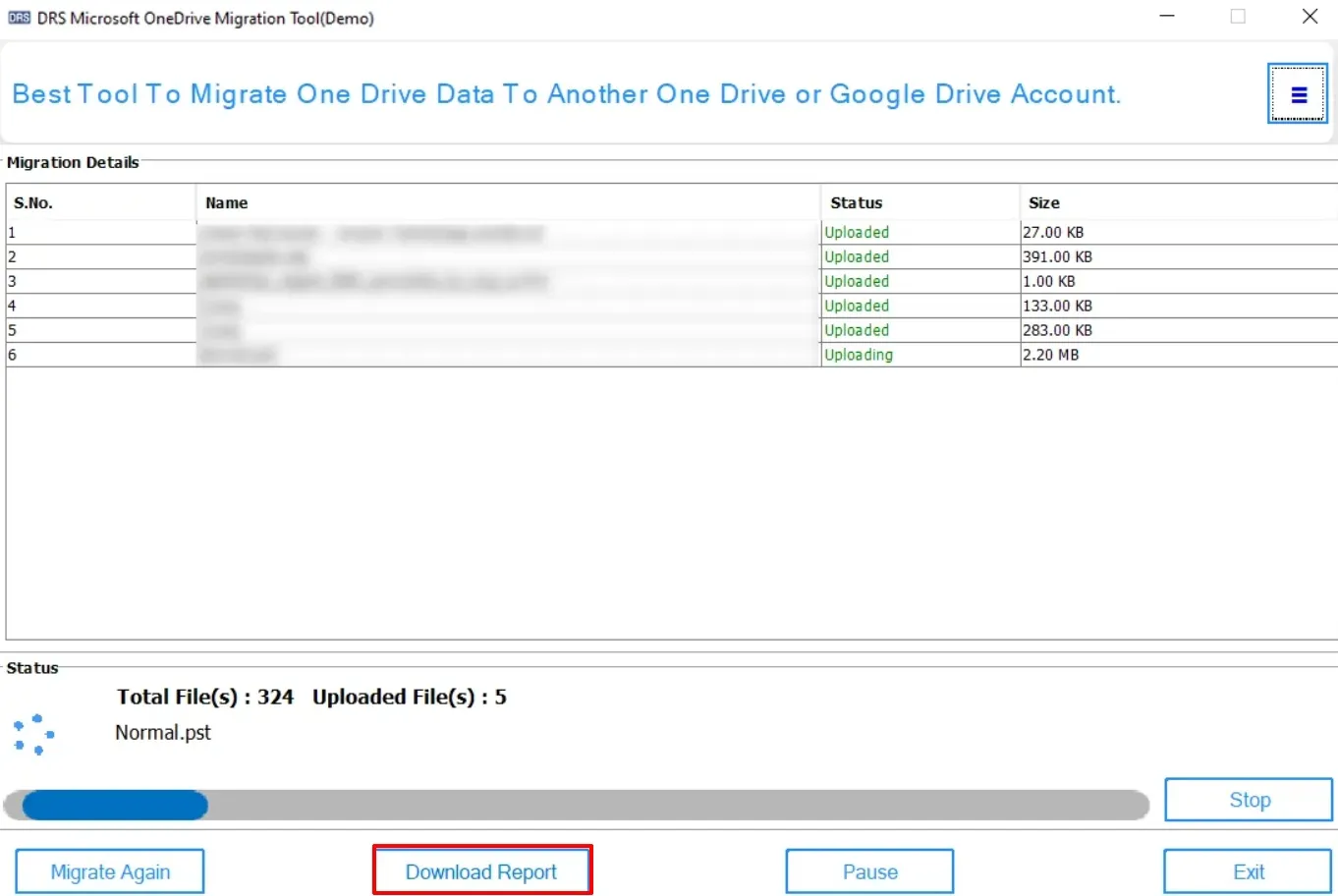Click the 2.20 MB size cell
Viewport: 1338px width, 896px height.
tap(1050, 356)
